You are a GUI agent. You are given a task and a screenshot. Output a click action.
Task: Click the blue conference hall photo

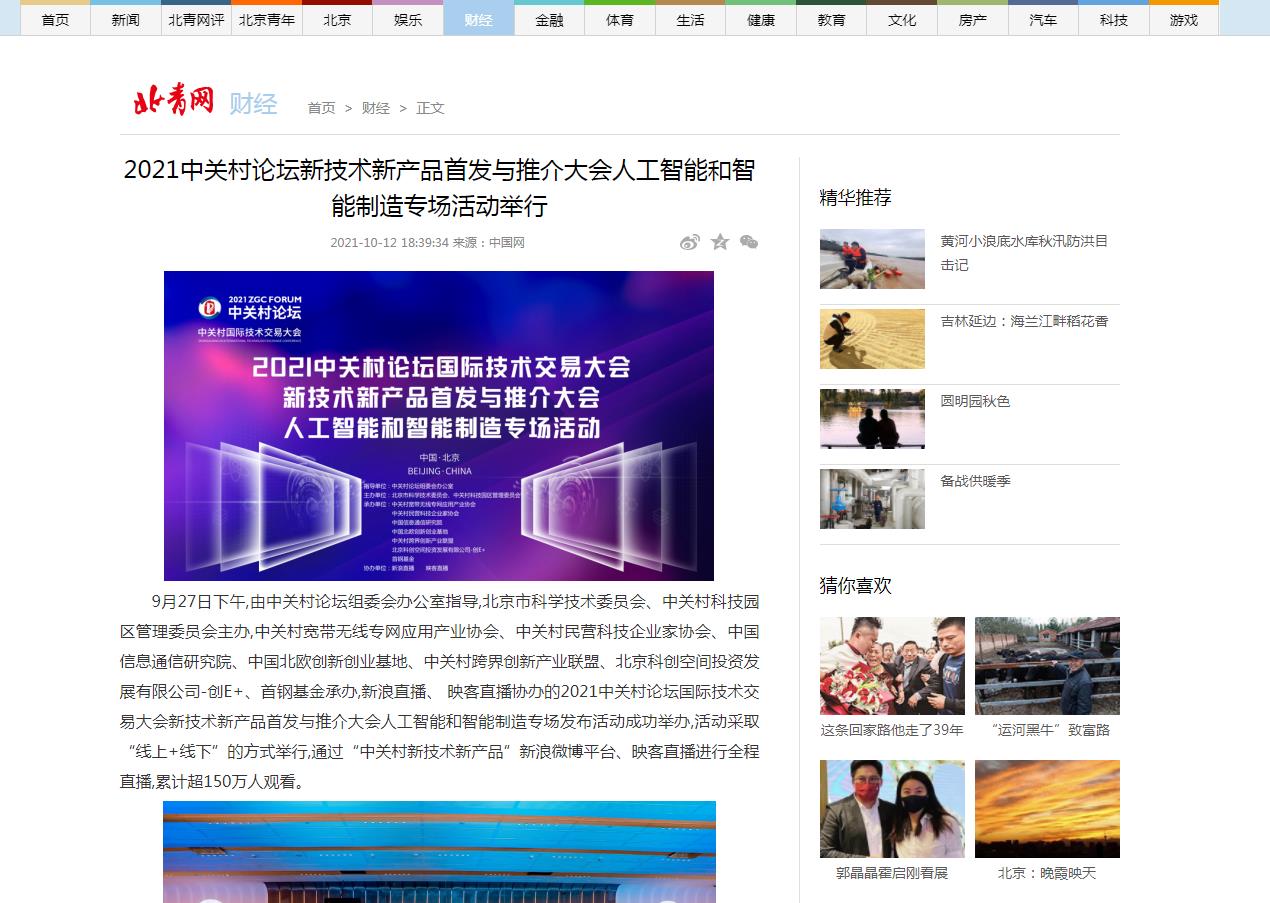(439, 852)
